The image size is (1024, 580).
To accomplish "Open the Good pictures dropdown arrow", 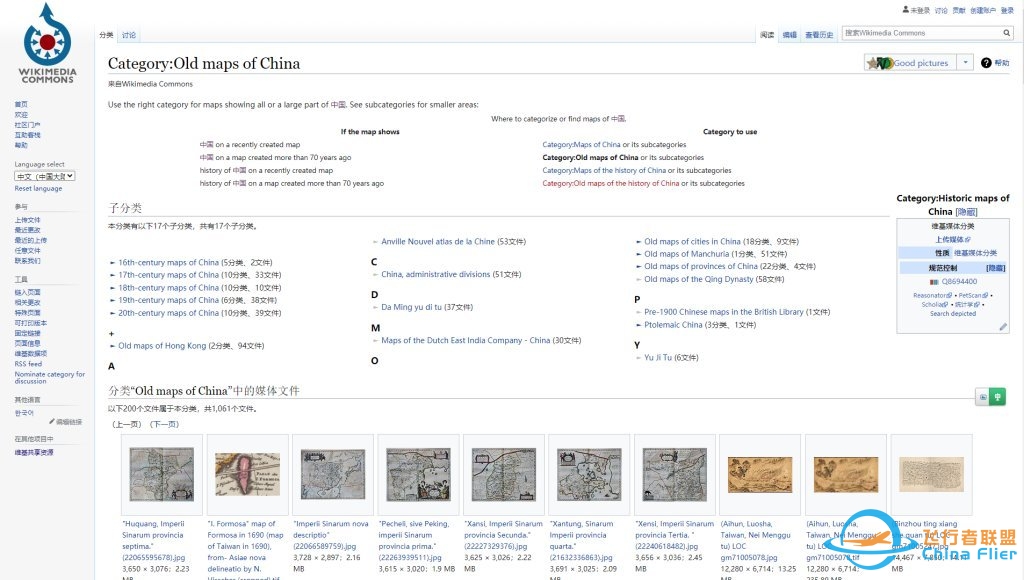I will coord(965,63).
